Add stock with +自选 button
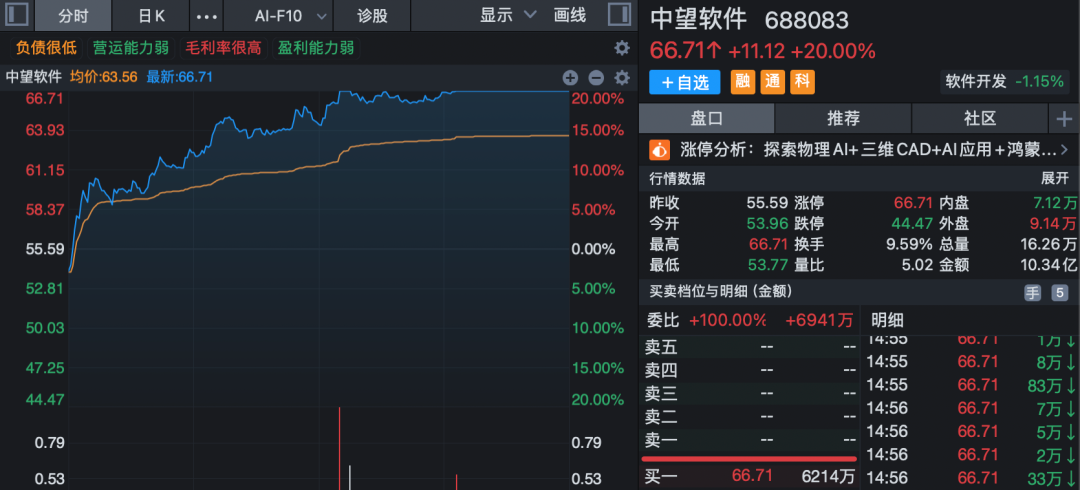 [x=685, y=82]
